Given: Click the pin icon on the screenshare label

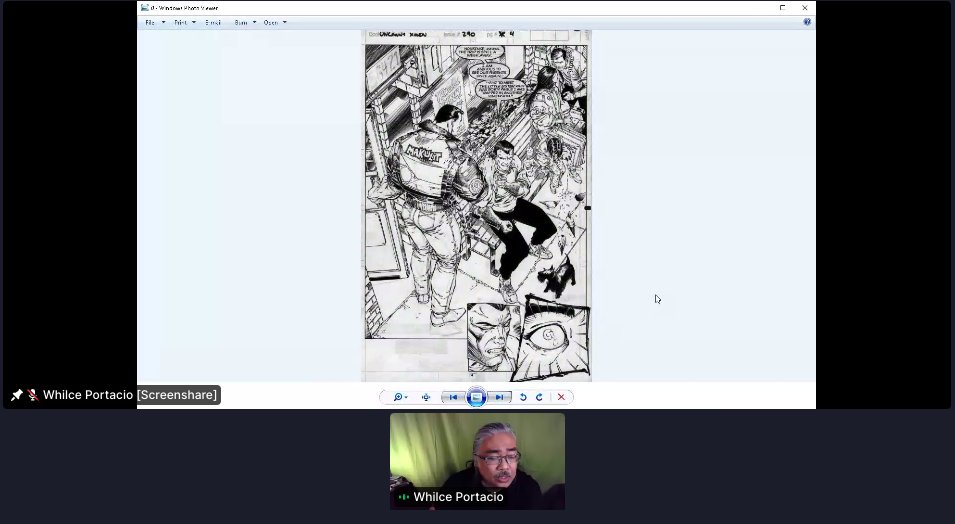Looking at the screenshot, I should pyautogui.click(x=16, y=395).
